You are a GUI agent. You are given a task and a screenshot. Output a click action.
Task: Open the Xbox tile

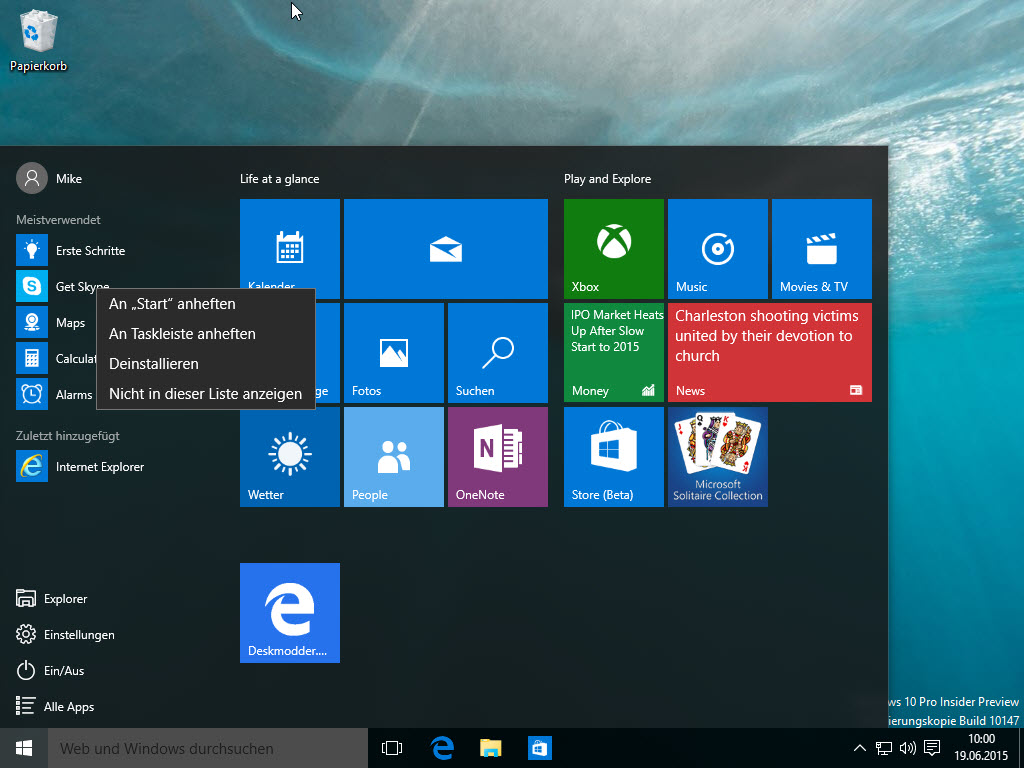tap(614, 249)
